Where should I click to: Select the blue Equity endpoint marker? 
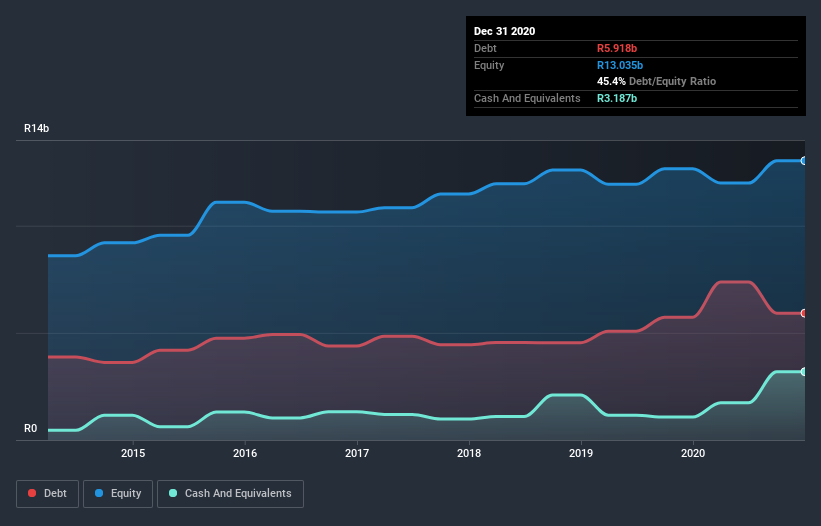pyautogui.click(x=804, y=161)
